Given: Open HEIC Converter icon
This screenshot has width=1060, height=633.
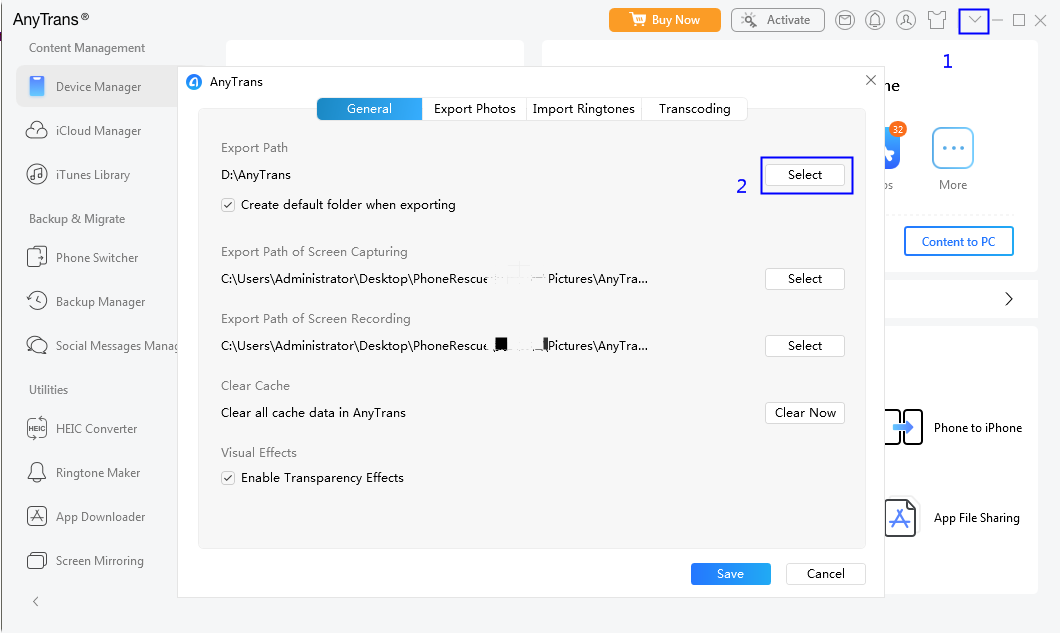Looking at the screenshot, I should pos(37,428).
